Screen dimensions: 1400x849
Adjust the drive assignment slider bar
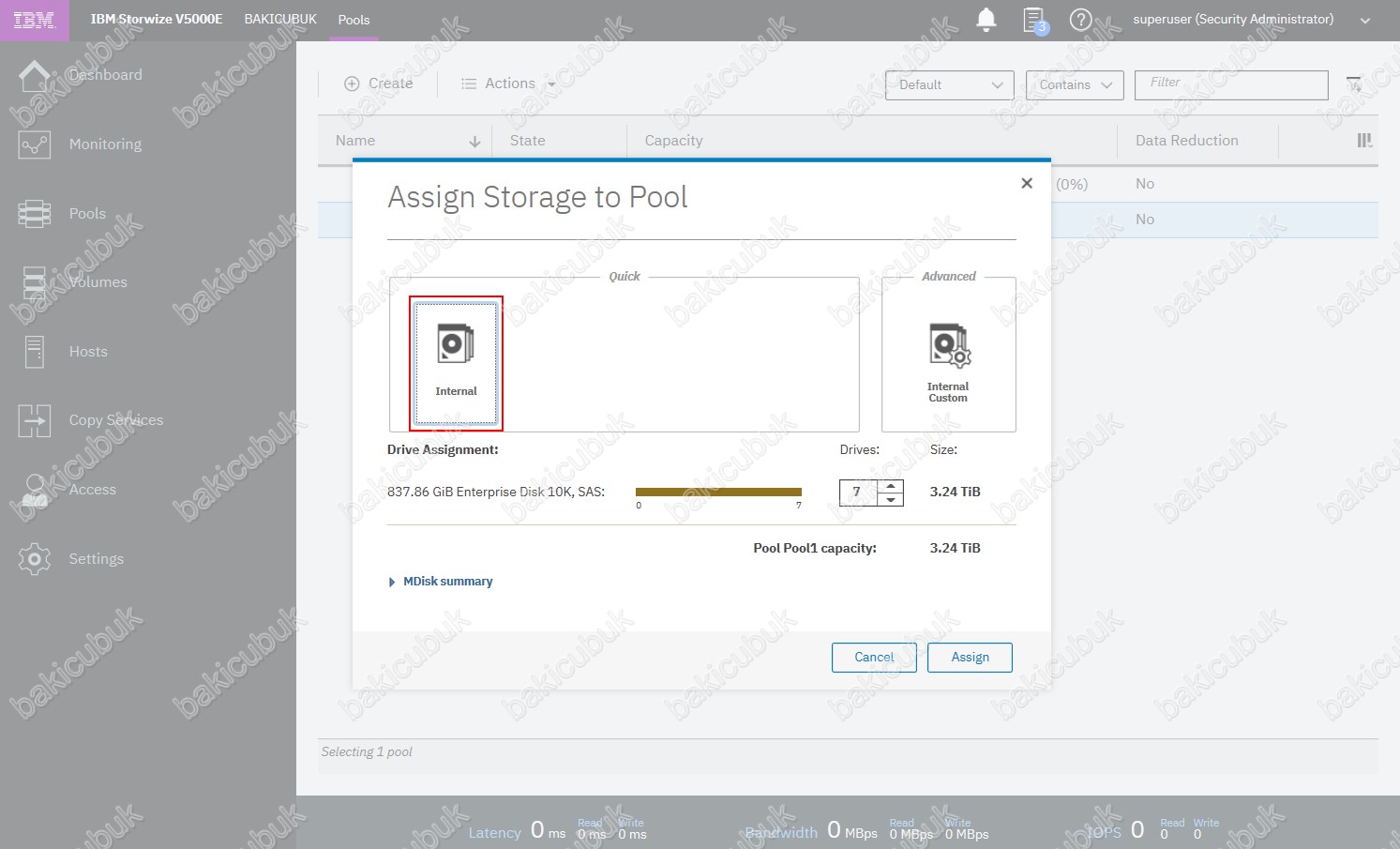pyautogui.click(x=718, y=492)
